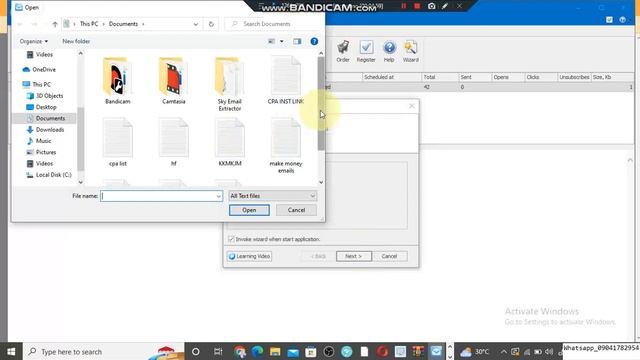
Task: Click the file list scroll down arrow
Action: [321, 182]
